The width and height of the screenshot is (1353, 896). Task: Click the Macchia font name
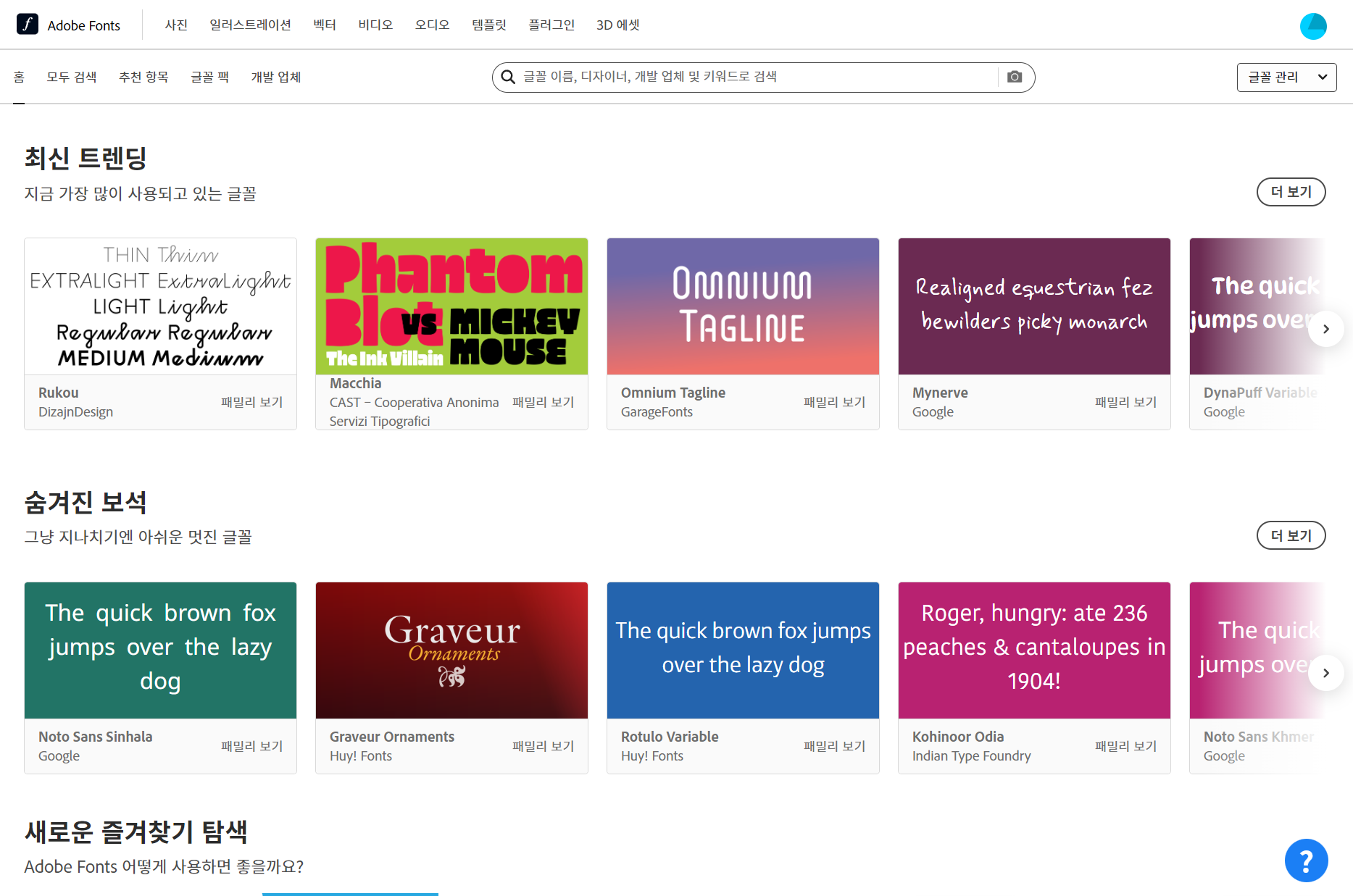click(355, 383)
